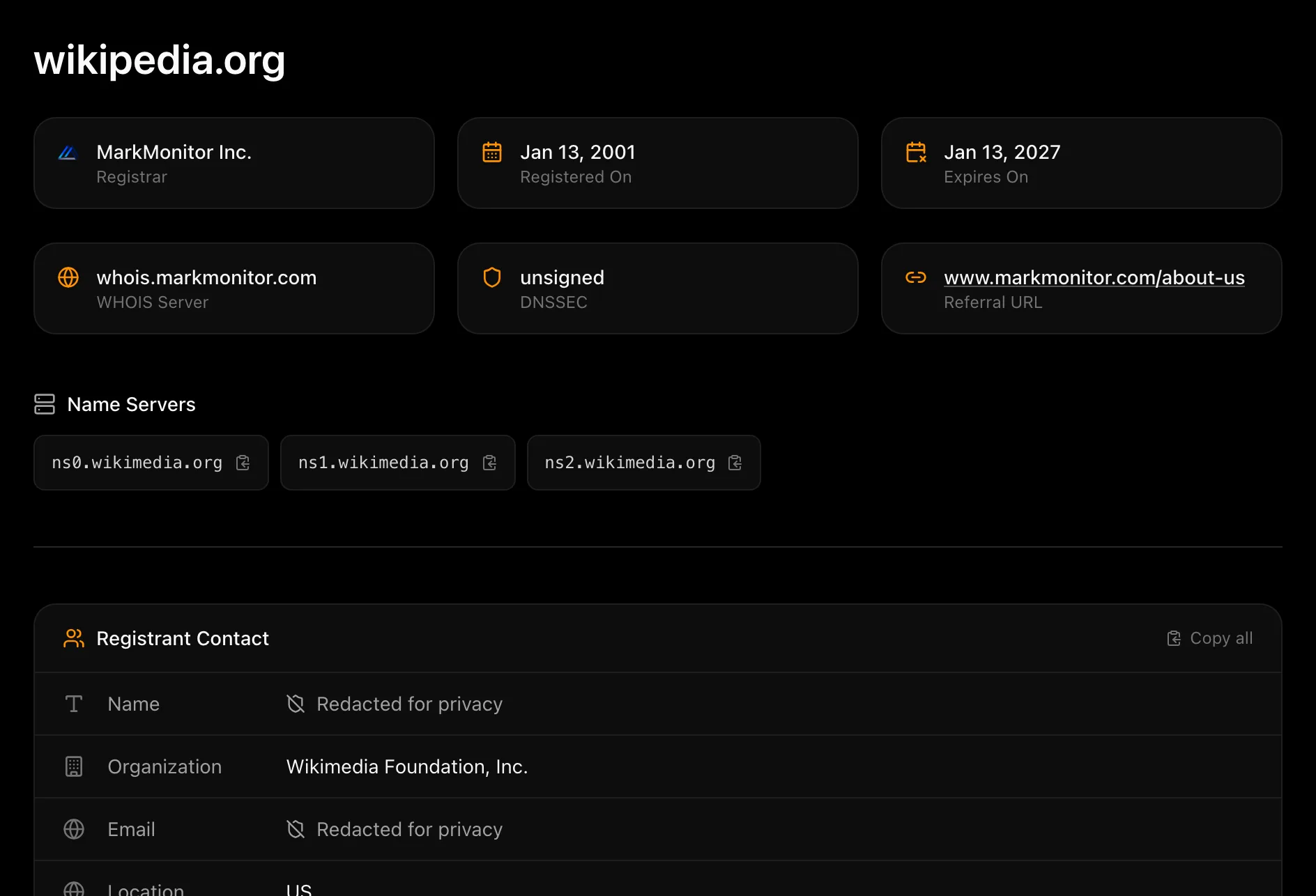1316x896 pixels.
Task: Click the shield-off icon in Name row
Action: click(x=296, y=704)
